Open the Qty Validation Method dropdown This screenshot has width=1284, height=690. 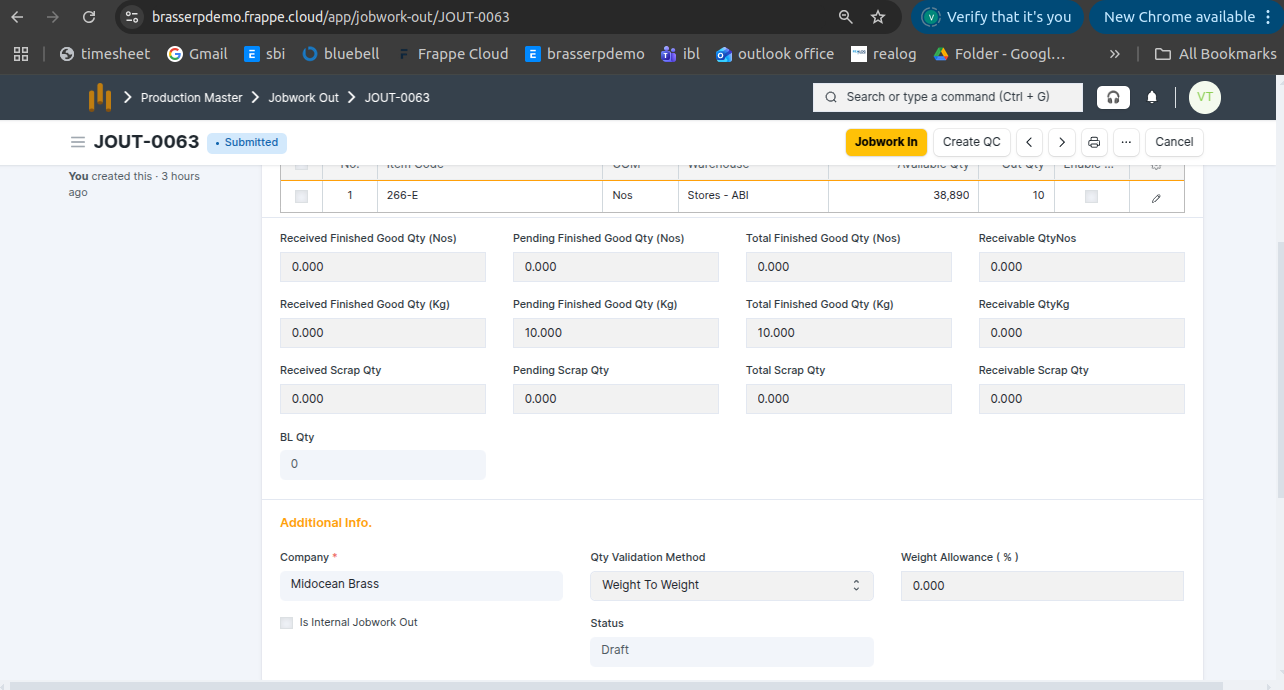pos(732,585)
